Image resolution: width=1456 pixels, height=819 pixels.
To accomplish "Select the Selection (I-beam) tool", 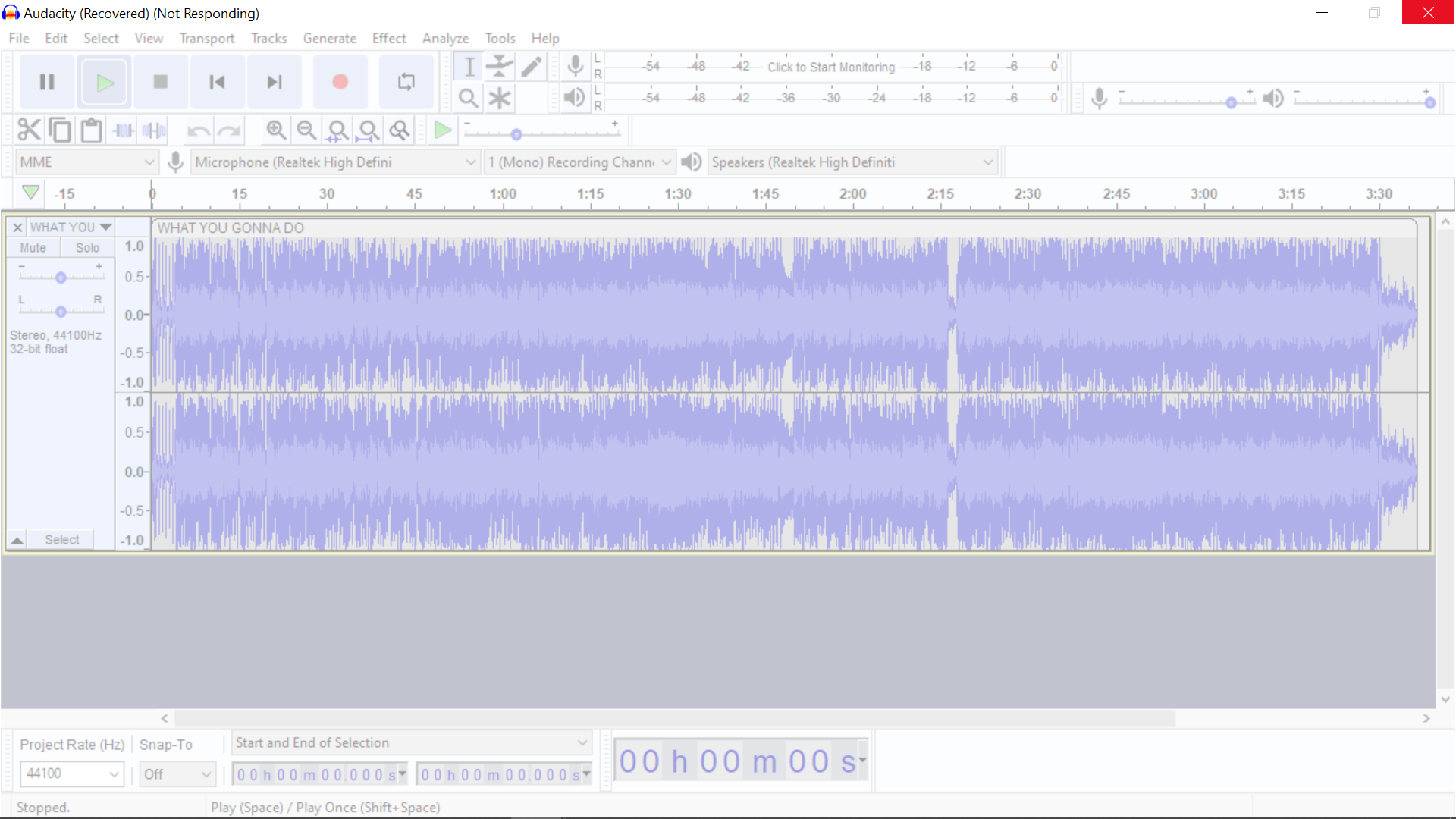I will click(469, 67).
